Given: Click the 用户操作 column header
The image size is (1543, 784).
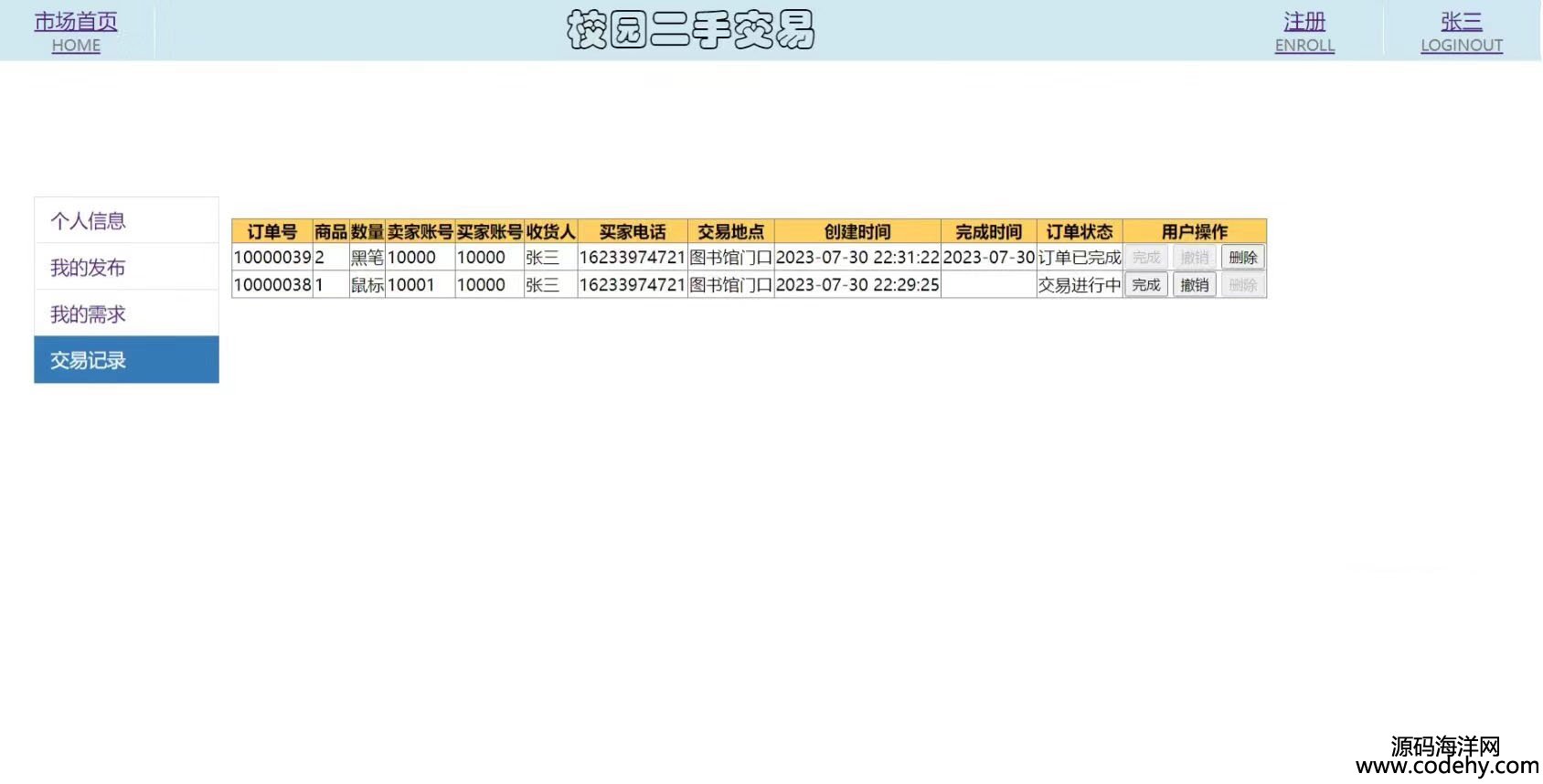Looking at the screenshot, I should [x=1194, y=231].
